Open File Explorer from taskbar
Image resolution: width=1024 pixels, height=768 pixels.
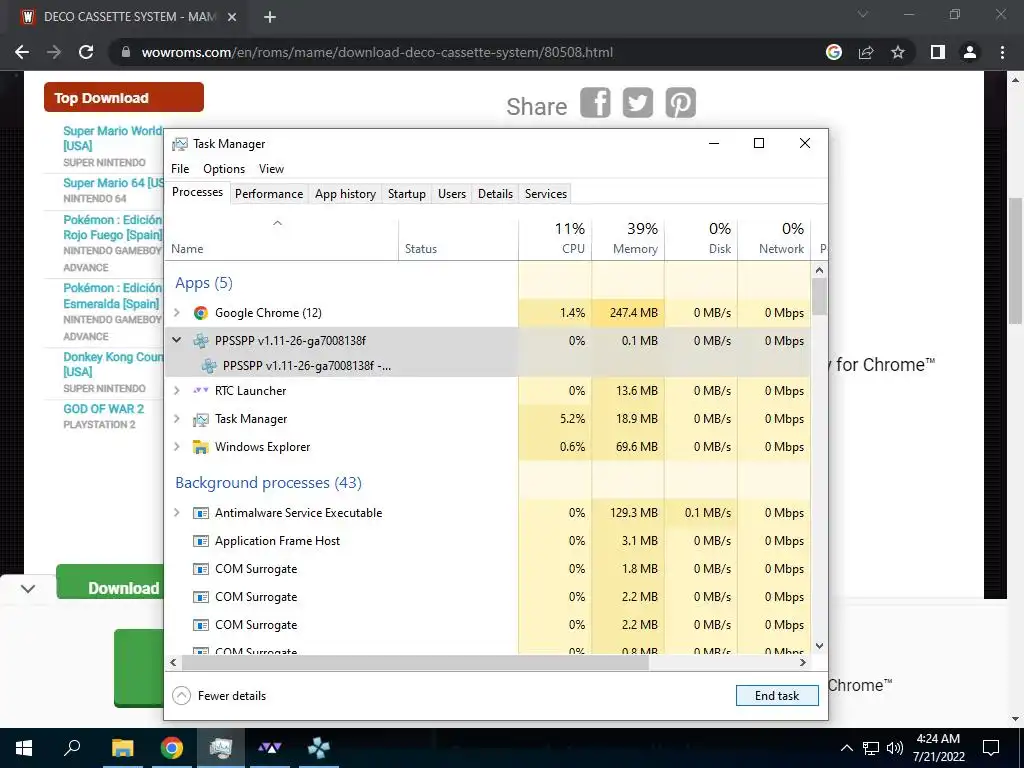[x=122, y=748]
